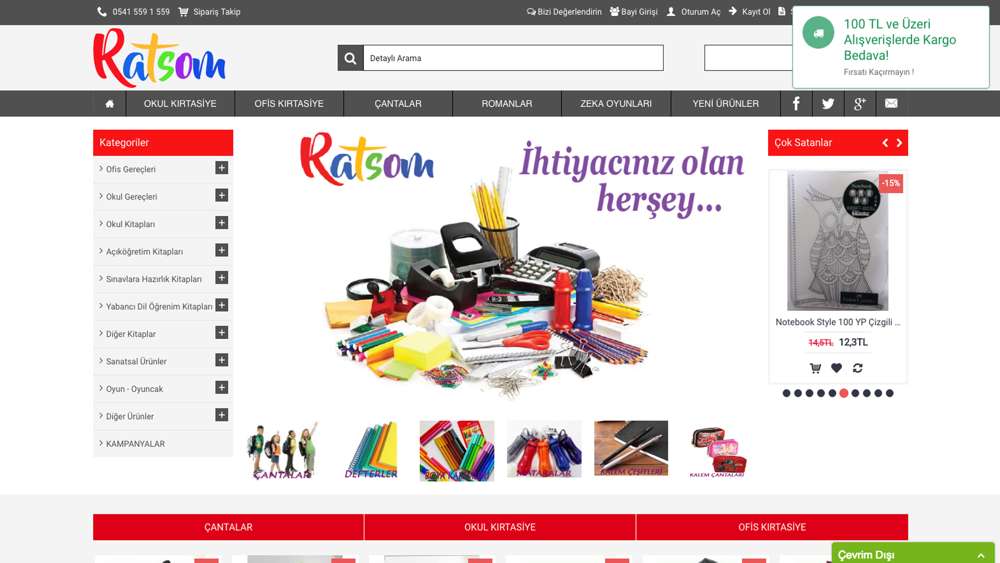Open OKUL KIRTASİYE in the dark navigation bar
The height and width of the screenshot is (563, 1000).
(x=180, y=103)
